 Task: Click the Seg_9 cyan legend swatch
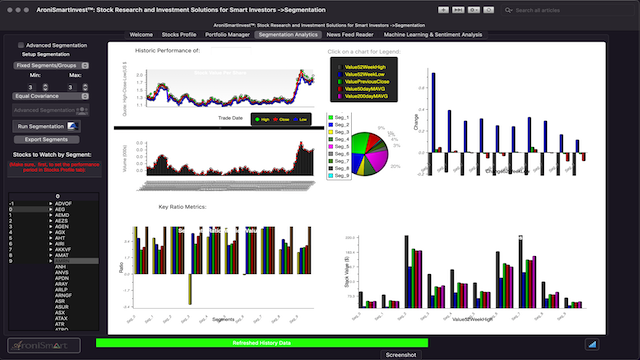pyautogui.click(x=331, y=176)
